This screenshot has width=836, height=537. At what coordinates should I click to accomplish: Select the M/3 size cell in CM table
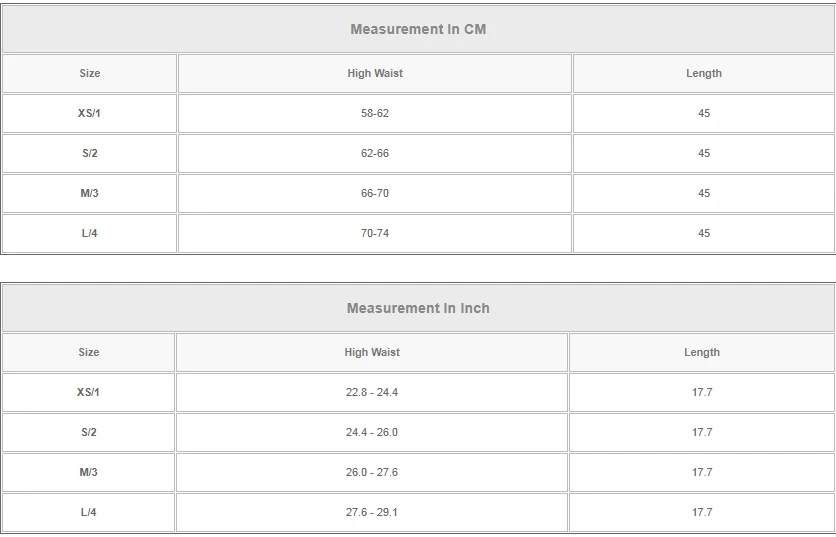click(x=90, y=193)
